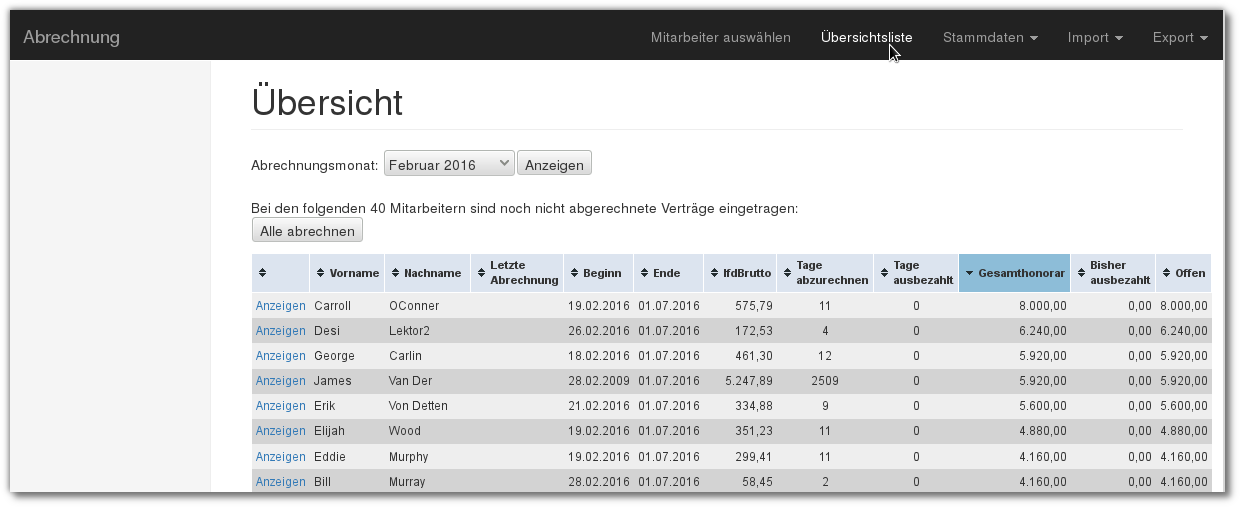Click the Anzeigen button next to month

click(x=554, y=164)
